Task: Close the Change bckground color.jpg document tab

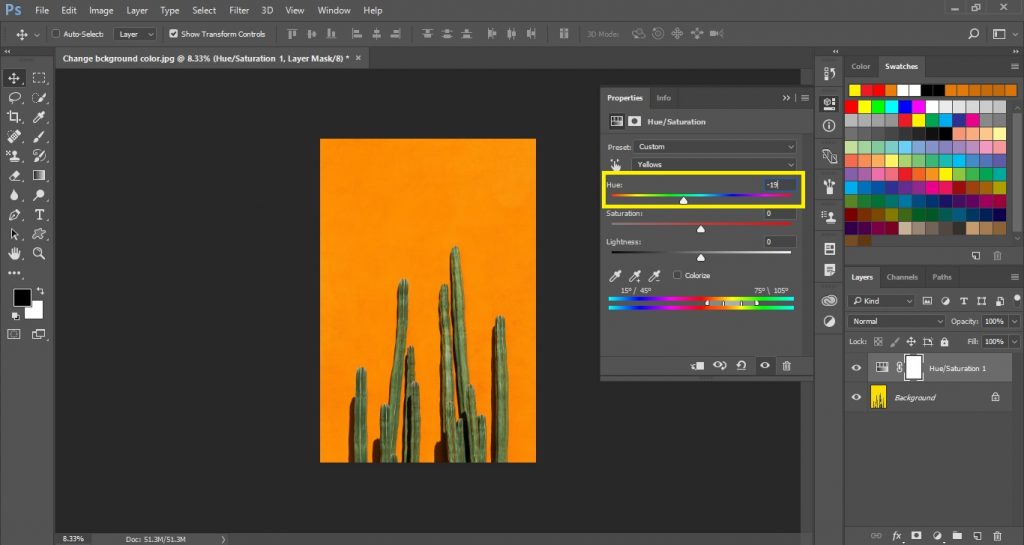Action: (x=358, y=58)
